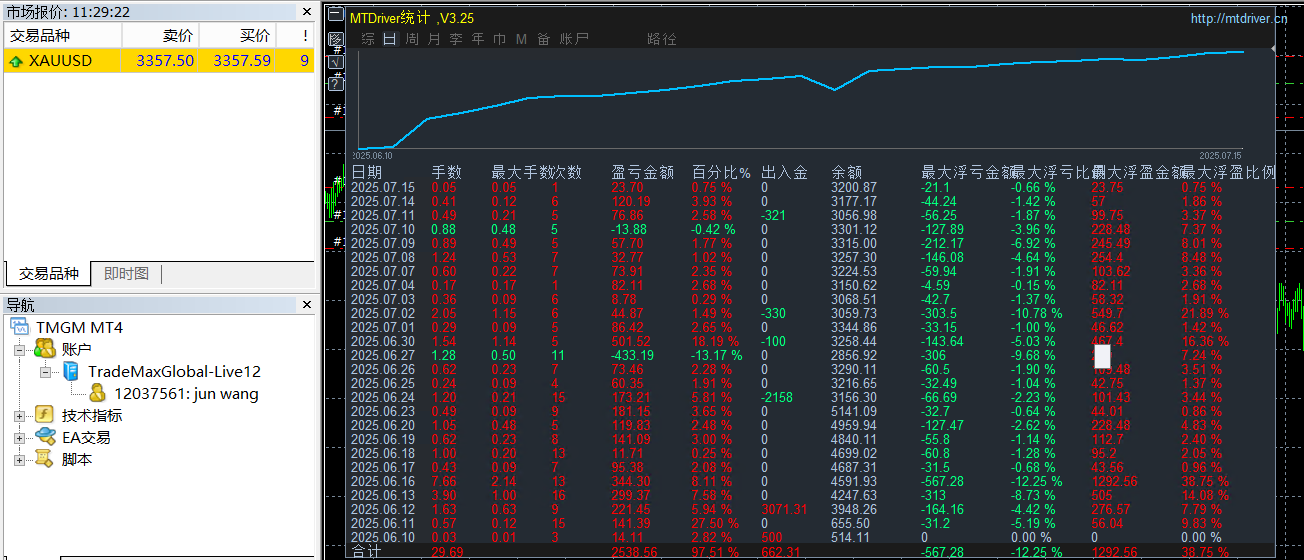Screen dimensions: 1304x560
Task: Click the 交易品种 column header
Action: click(x=63, y=36)
